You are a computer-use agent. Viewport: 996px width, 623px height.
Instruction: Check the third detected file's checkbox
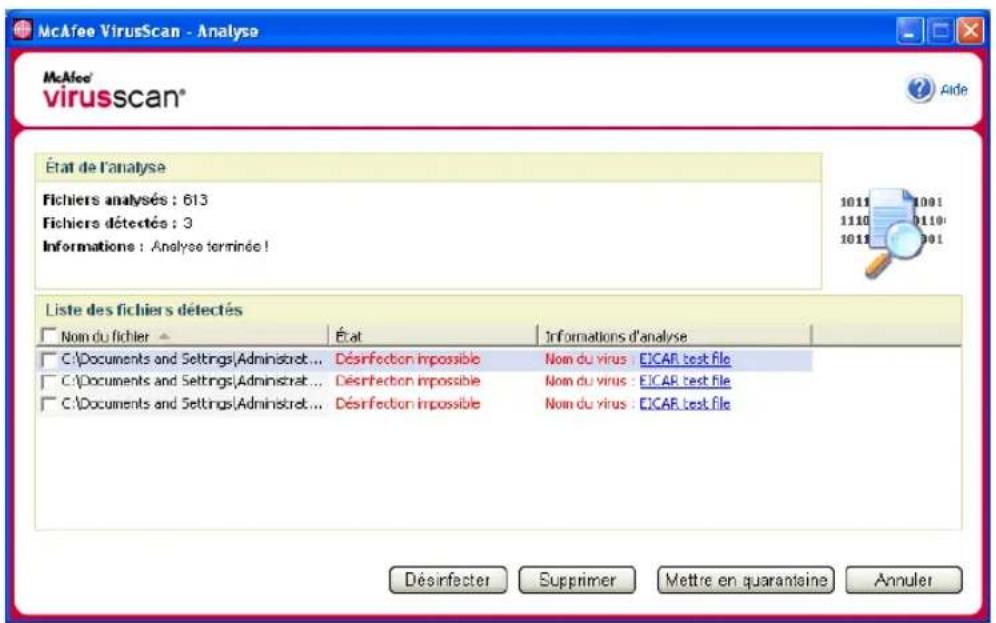(x=48, y=404)
